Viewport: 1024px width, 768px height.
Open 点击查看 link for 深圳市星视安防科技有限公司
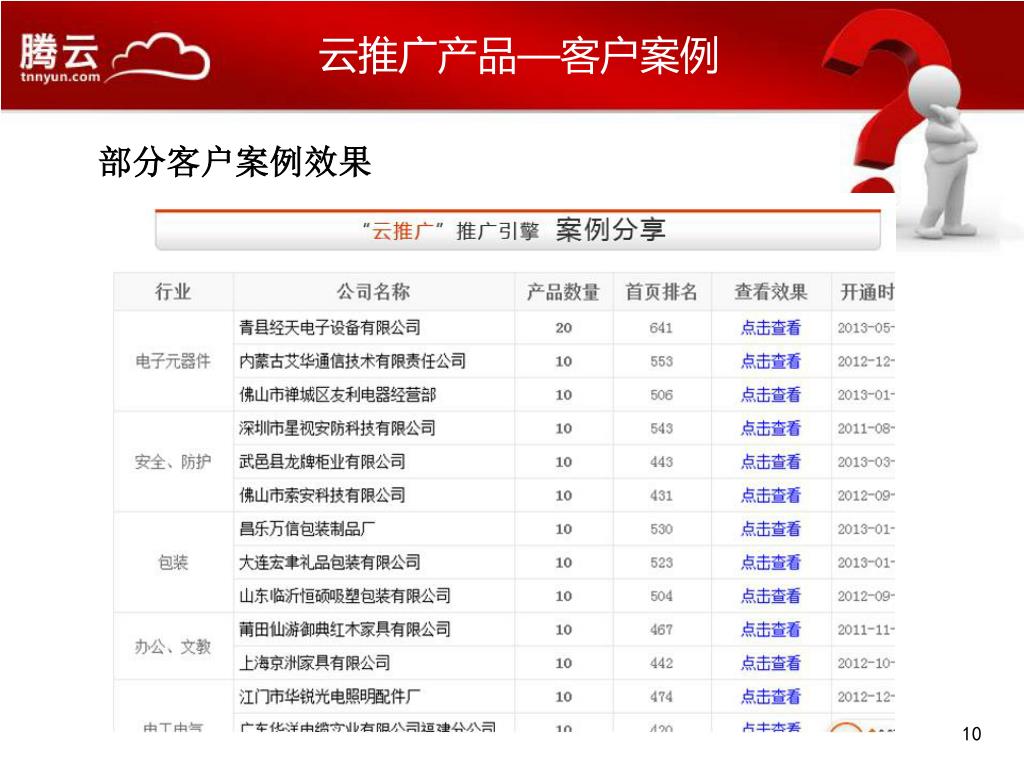[771, 428]
